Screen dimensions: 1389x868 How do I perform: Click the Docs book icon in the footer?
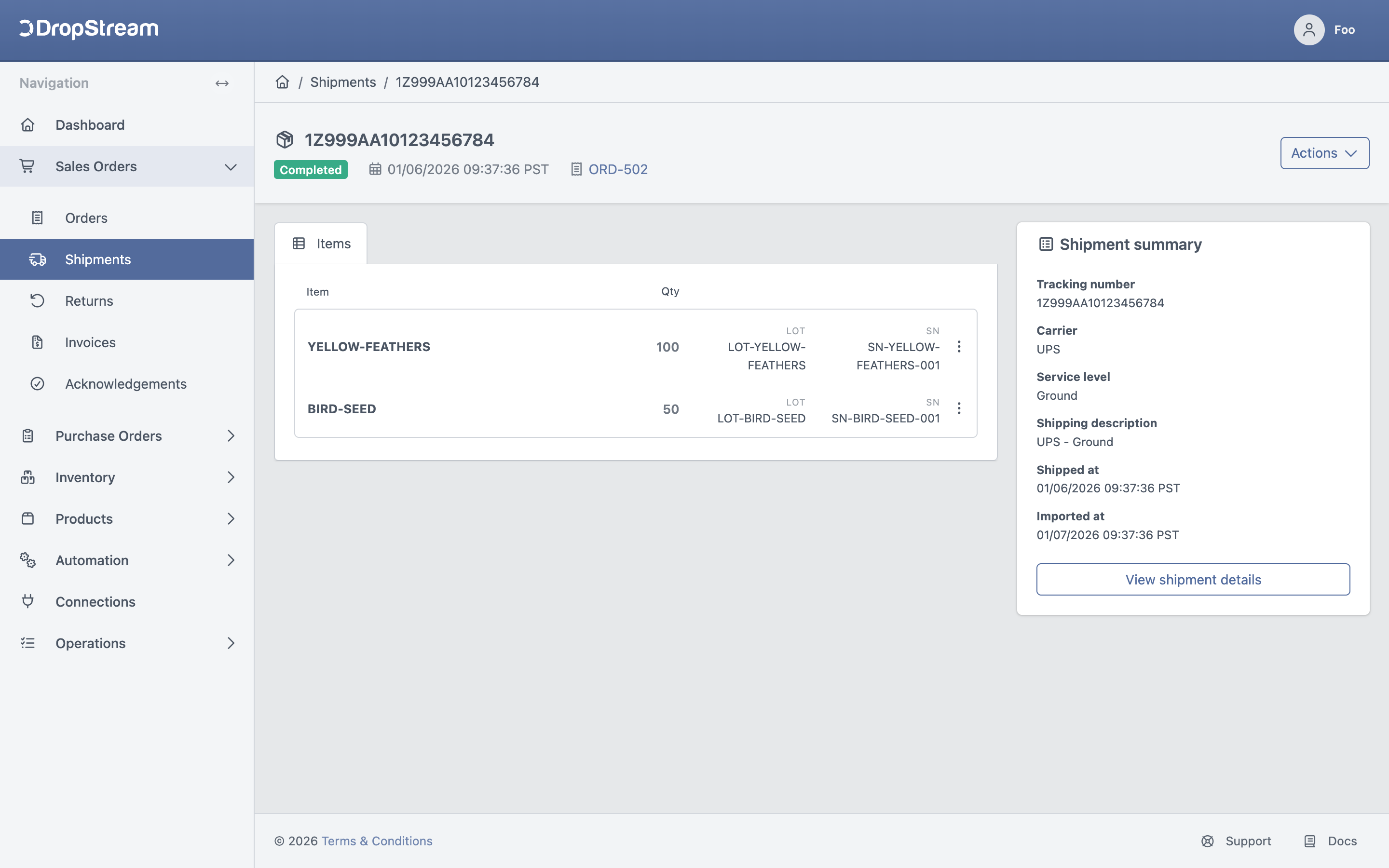[1310, 841]
